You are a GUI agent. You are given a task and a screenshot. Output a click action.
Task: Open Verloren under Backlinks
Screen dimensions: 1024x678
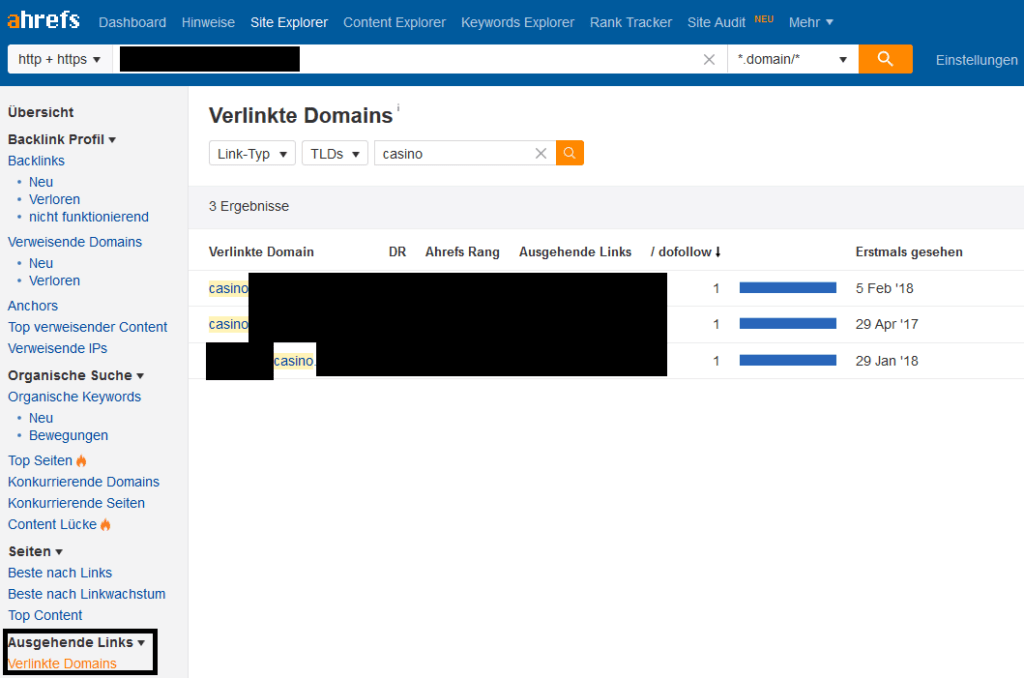(54, 199)
